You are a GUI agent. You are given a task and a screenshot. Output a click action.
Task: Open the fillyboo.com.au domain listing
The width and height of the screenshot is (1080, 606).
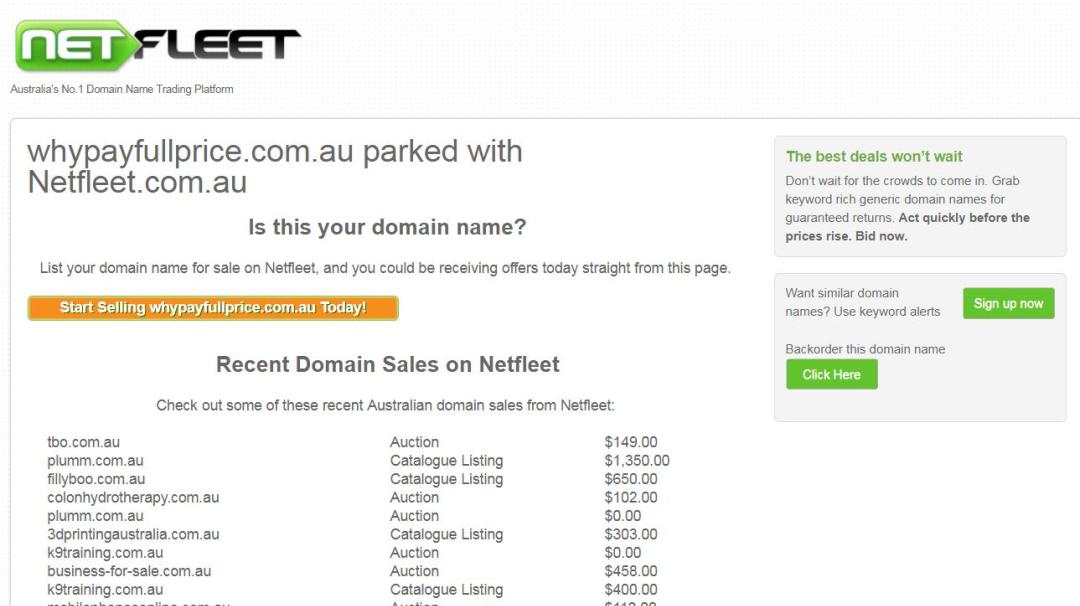click(x=96, y=479)
